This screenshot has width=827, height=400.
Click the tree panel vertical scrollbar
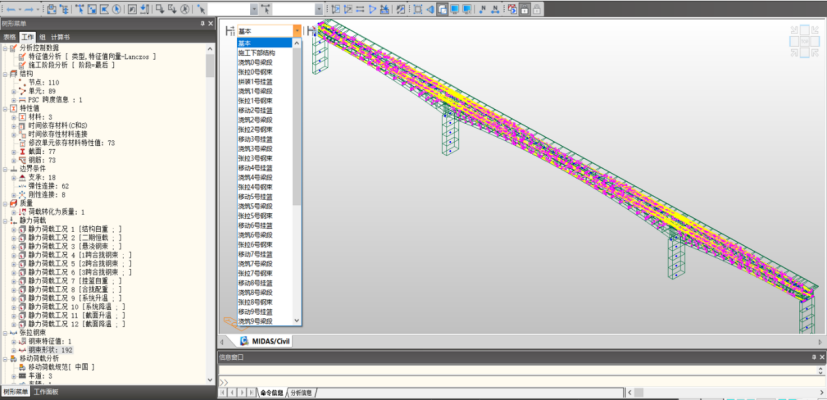point(210,66)
